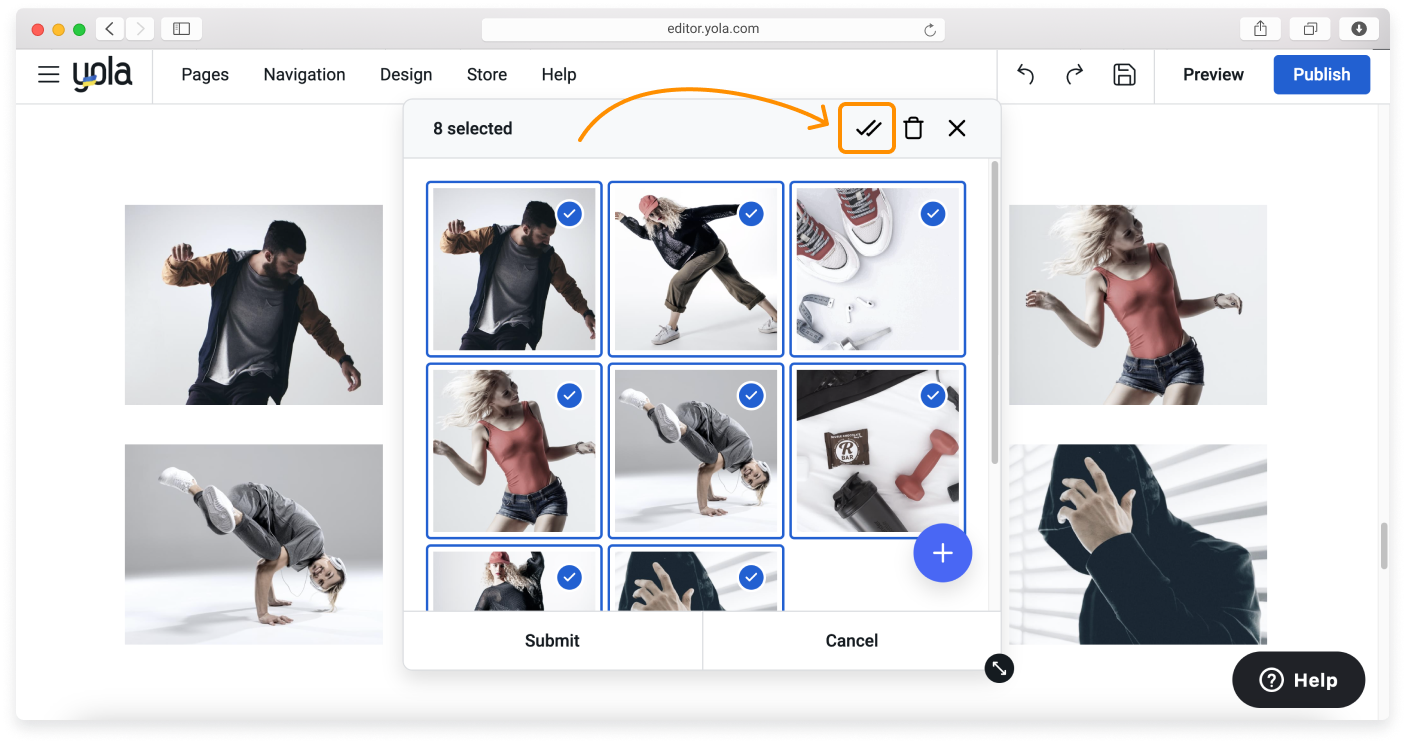This screenshot has height=744, width=1406.
Task: Undo the last change
Action: tap(1025, 75)
